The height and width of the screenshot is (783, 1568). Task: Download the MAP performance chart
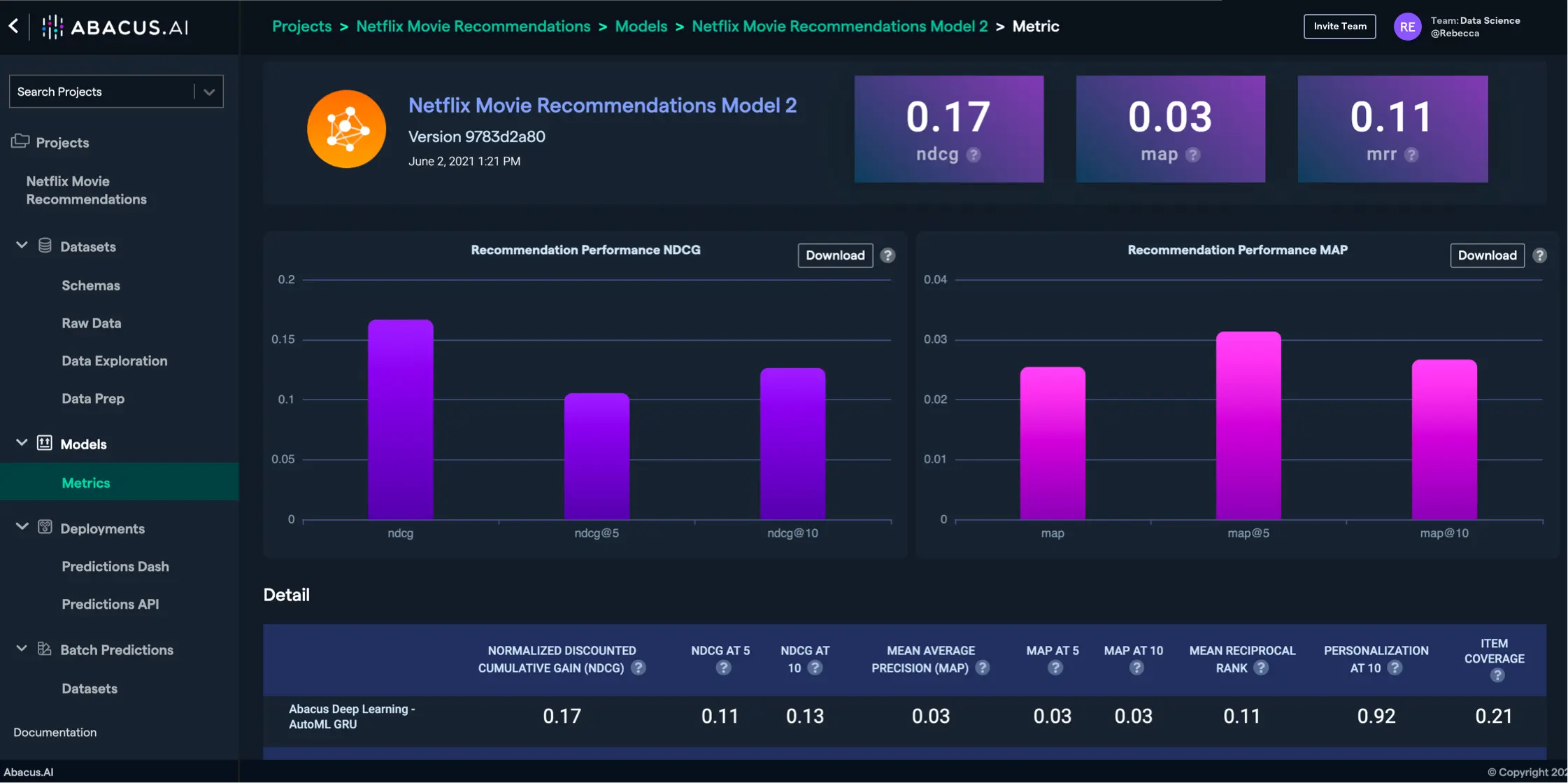(1487, 255)
